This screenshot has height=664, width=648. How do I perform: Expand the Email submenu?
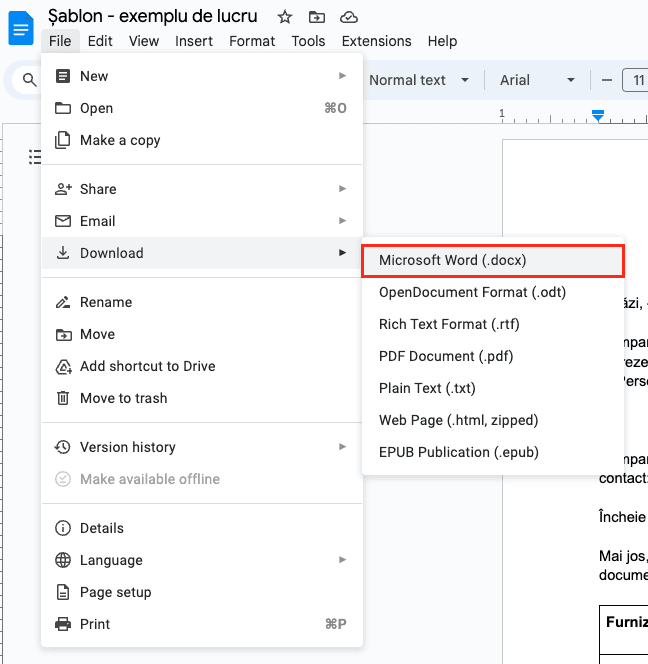tap(202, 221)
